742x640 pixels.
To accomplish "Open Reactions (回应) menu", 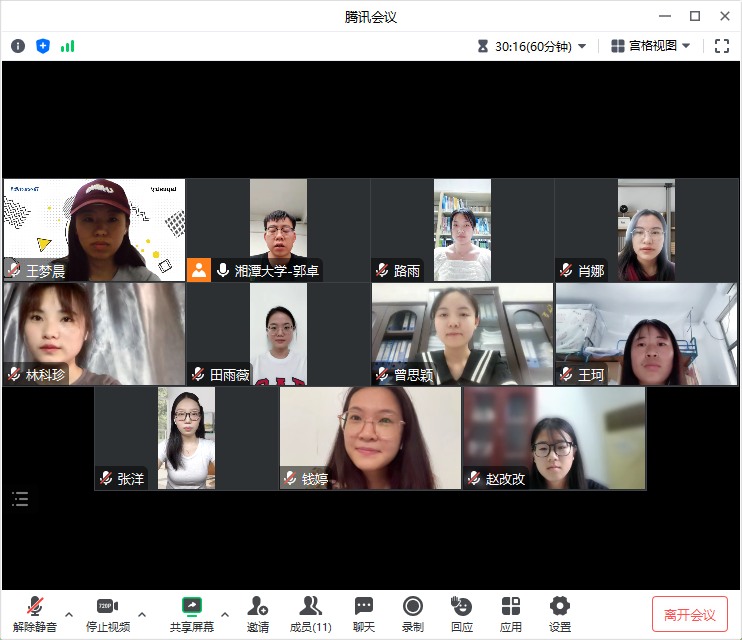I will pyautogui.click(x=461, y=613).
